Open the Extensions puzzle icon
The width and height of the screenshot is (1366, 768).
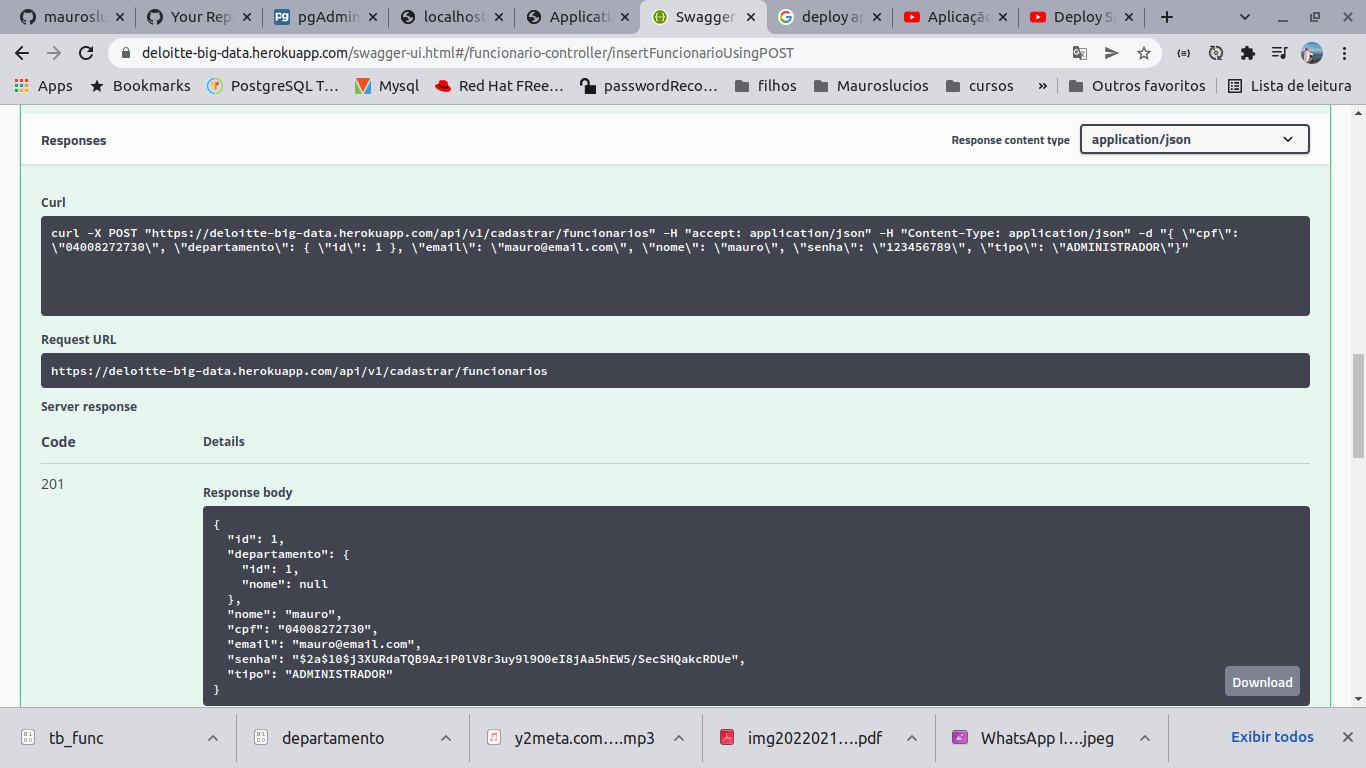(1247, 53)
